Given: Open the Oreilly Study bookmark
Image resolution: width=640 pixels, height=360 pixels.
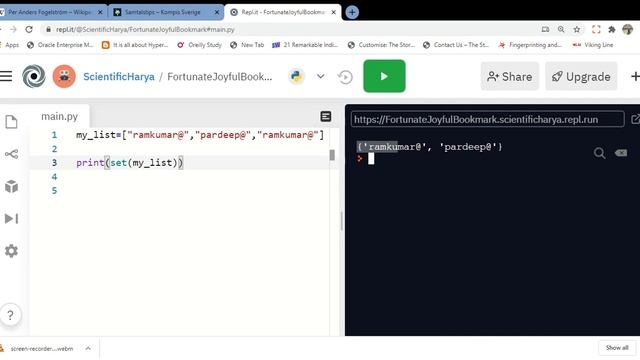Looking at the screenshot, I should 199,45.
